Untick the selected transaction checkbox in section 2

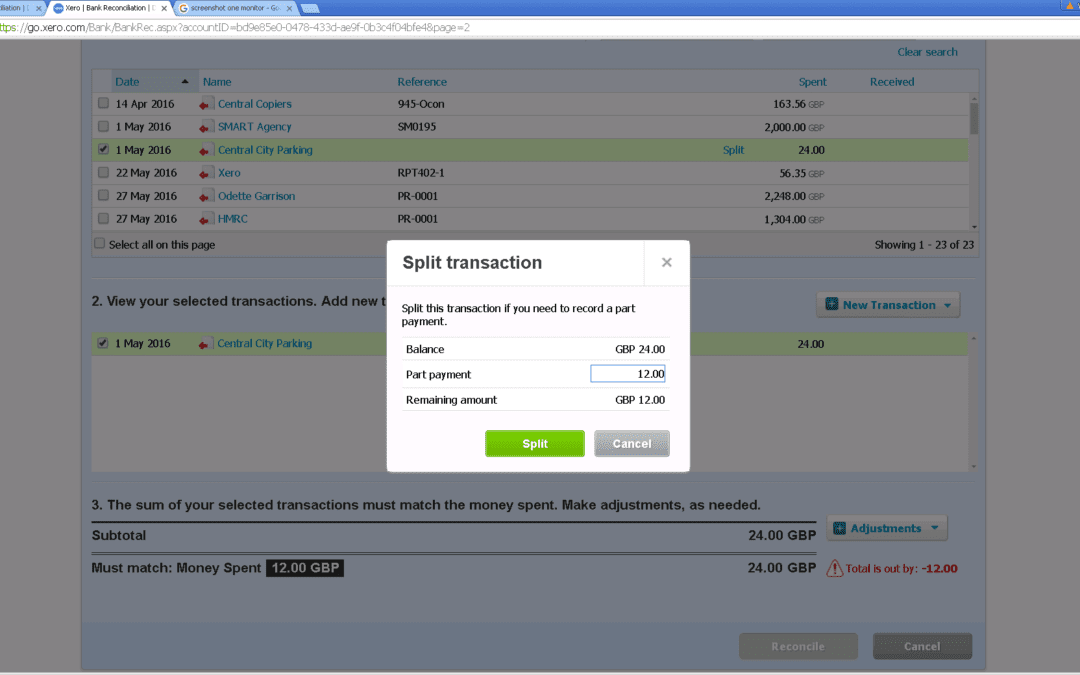(103, 343)
